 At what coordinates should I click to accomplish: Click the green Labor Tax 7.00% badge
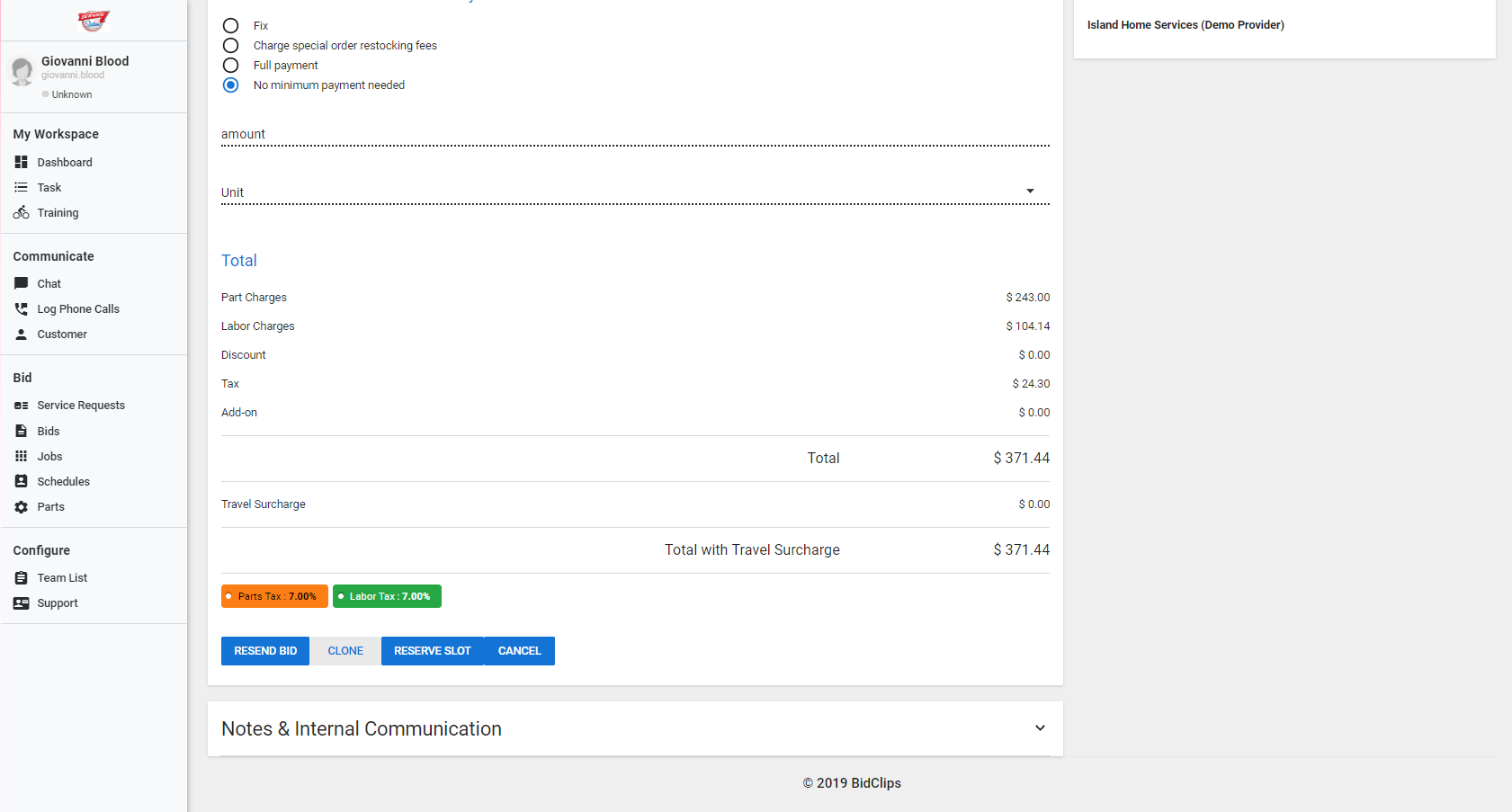(387, 596)
